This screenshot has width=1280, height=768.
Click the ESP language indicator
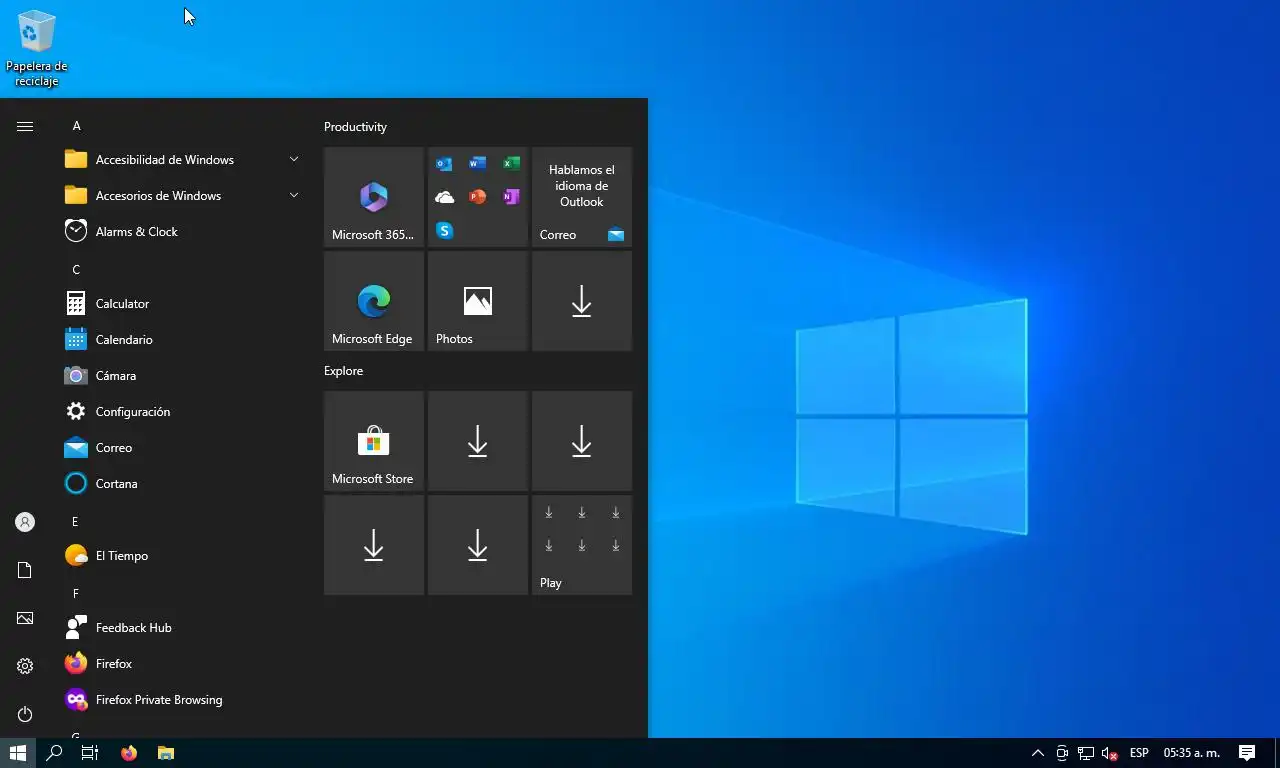1139,753
